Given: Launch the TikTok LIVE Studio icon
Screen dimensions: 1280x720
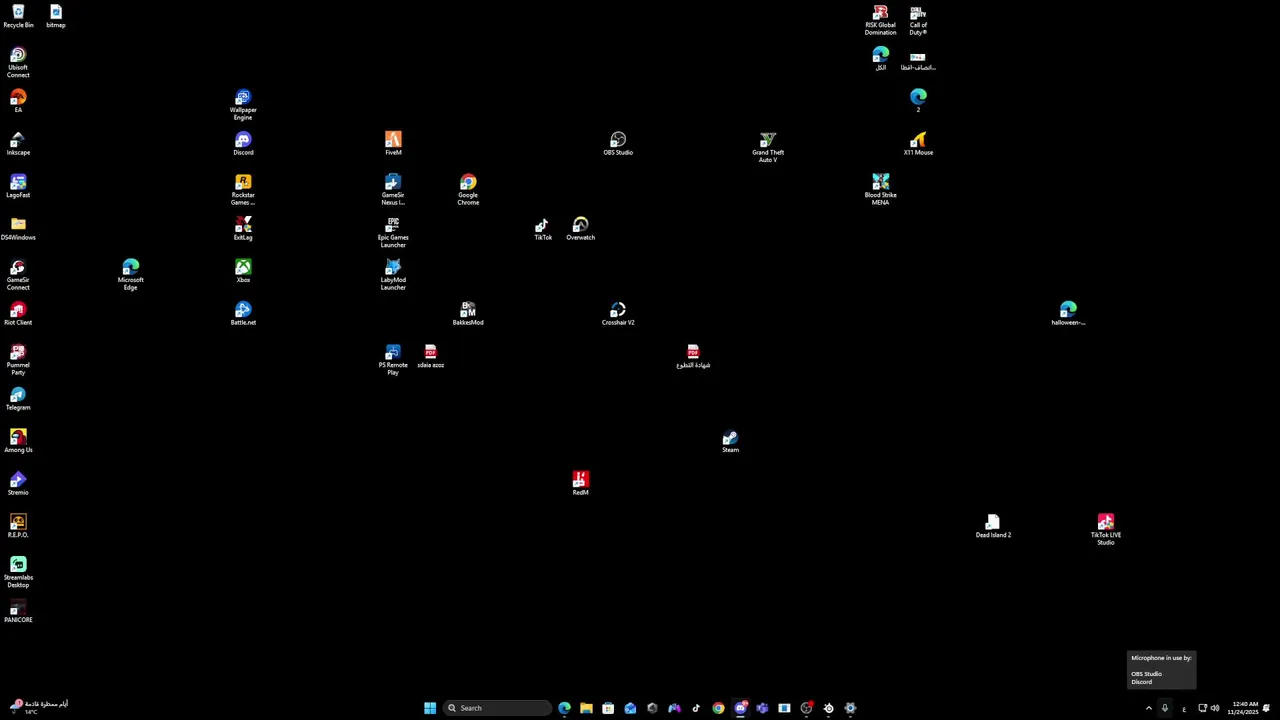Looking at the screenshot, I should 1105,530.
